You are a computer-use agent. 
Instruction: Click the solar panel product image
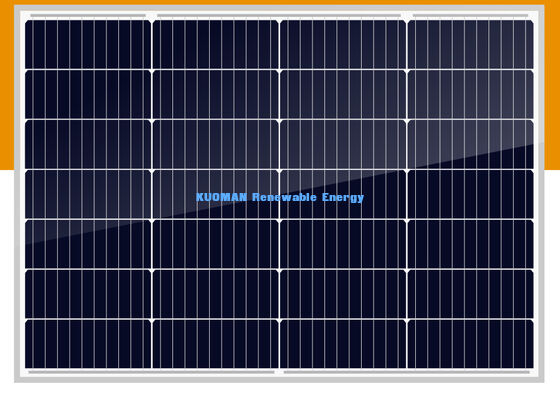279,194
